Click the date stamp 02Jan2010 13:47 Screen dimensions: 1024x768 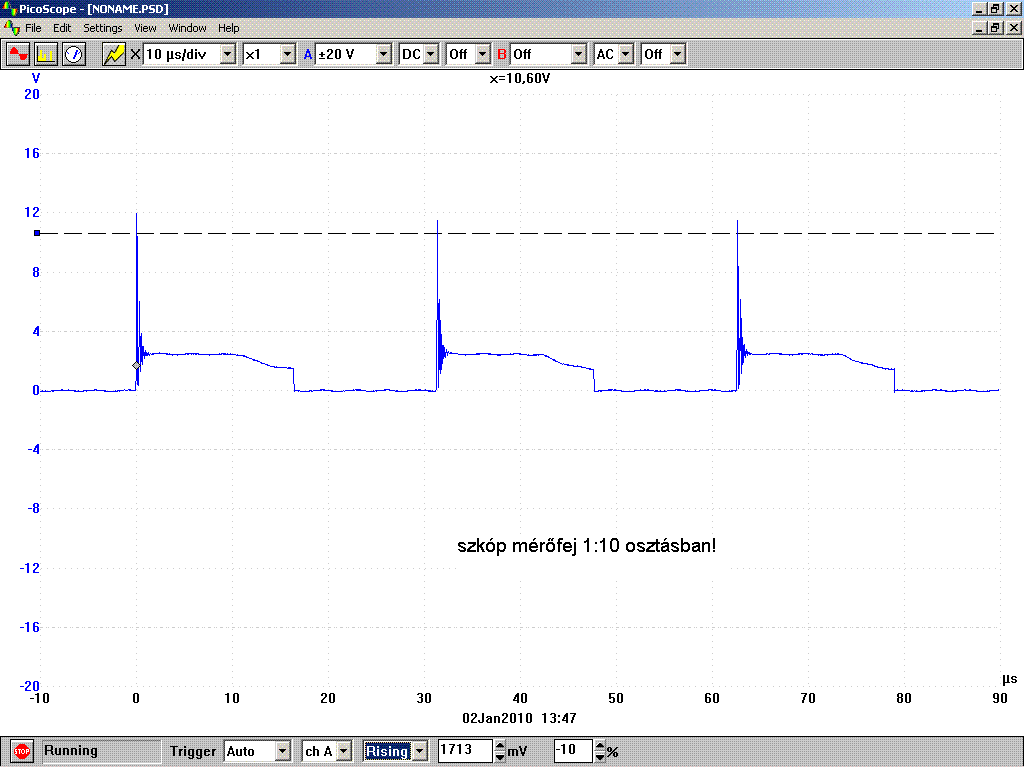pos(519,718)
